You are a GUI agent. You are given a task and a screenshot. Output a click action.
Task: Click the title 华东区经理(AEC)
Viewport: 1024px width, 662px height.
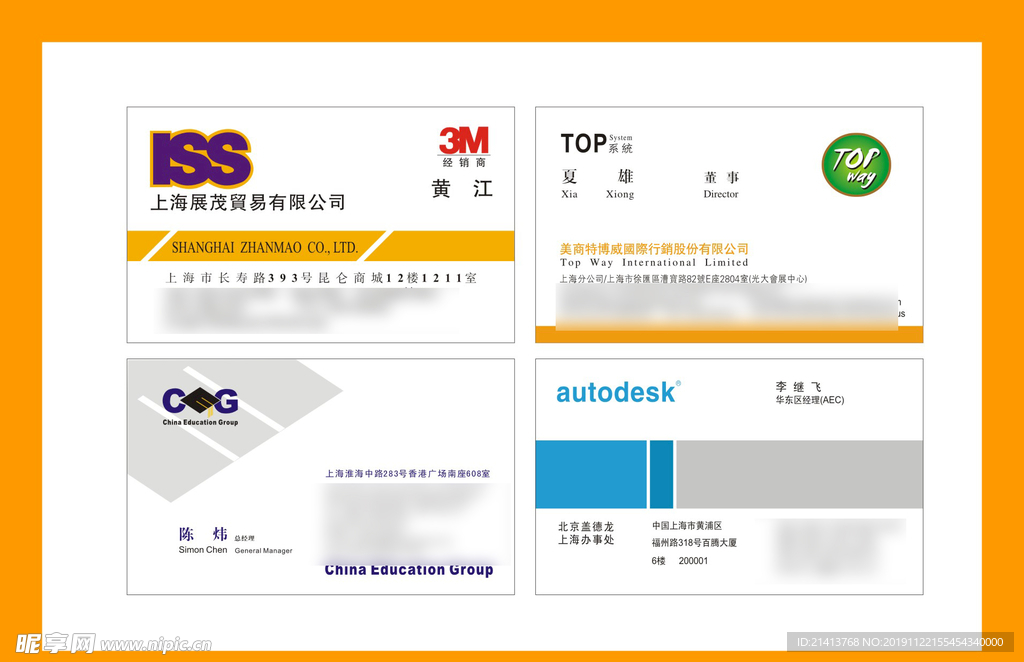point(810,400)
